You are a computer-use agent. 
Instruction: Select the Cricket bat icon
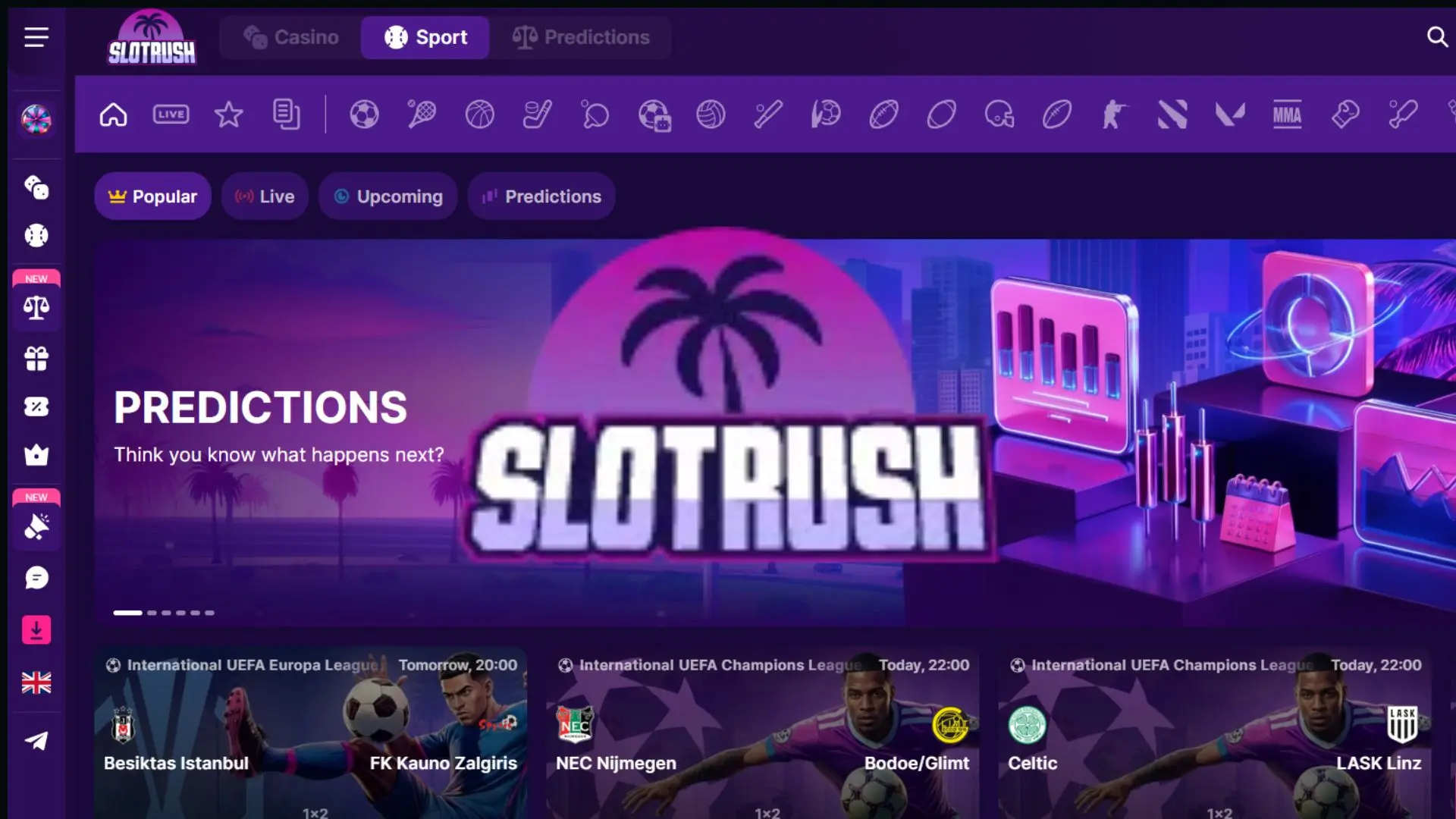tap(1403, 115)
